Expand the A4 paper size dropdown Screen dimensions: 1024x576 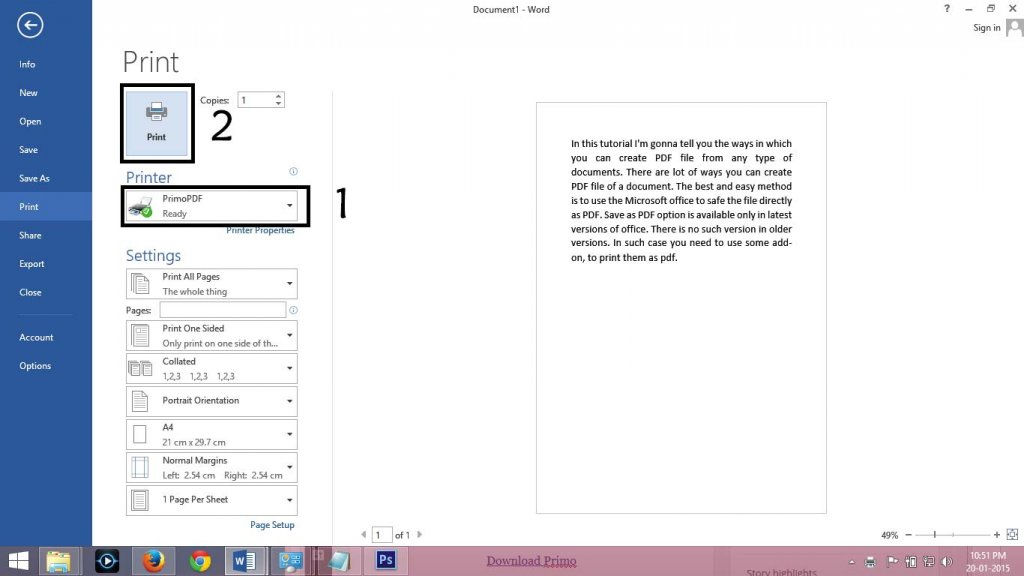click(212, 434)
